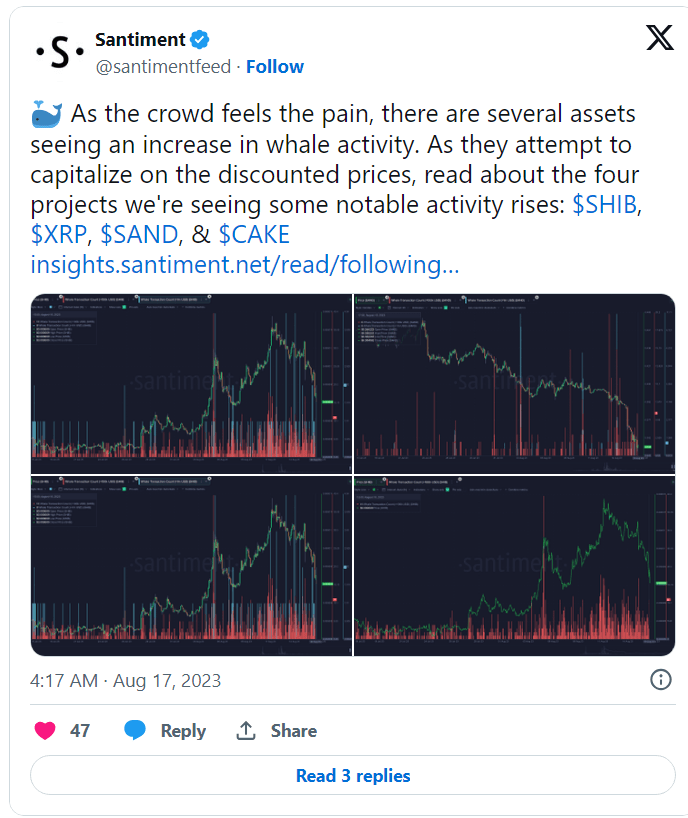The width and height of the screenshot is (688, 818).
Task: Open the bottom-left chart image
Action: (191, 566)
